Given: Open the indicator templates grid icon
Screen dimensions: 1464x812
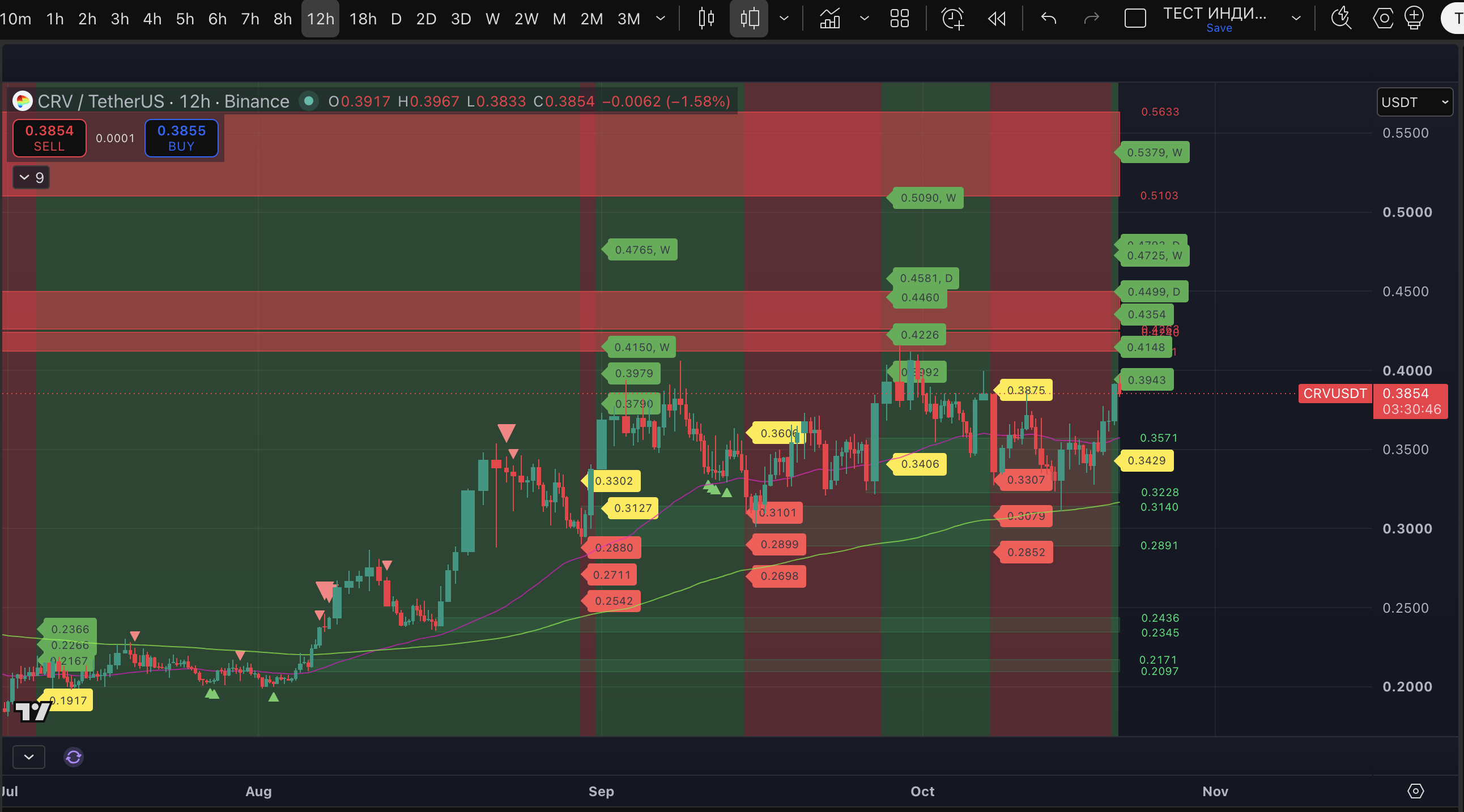Looking at the screenshot, I should pos(900,19).
